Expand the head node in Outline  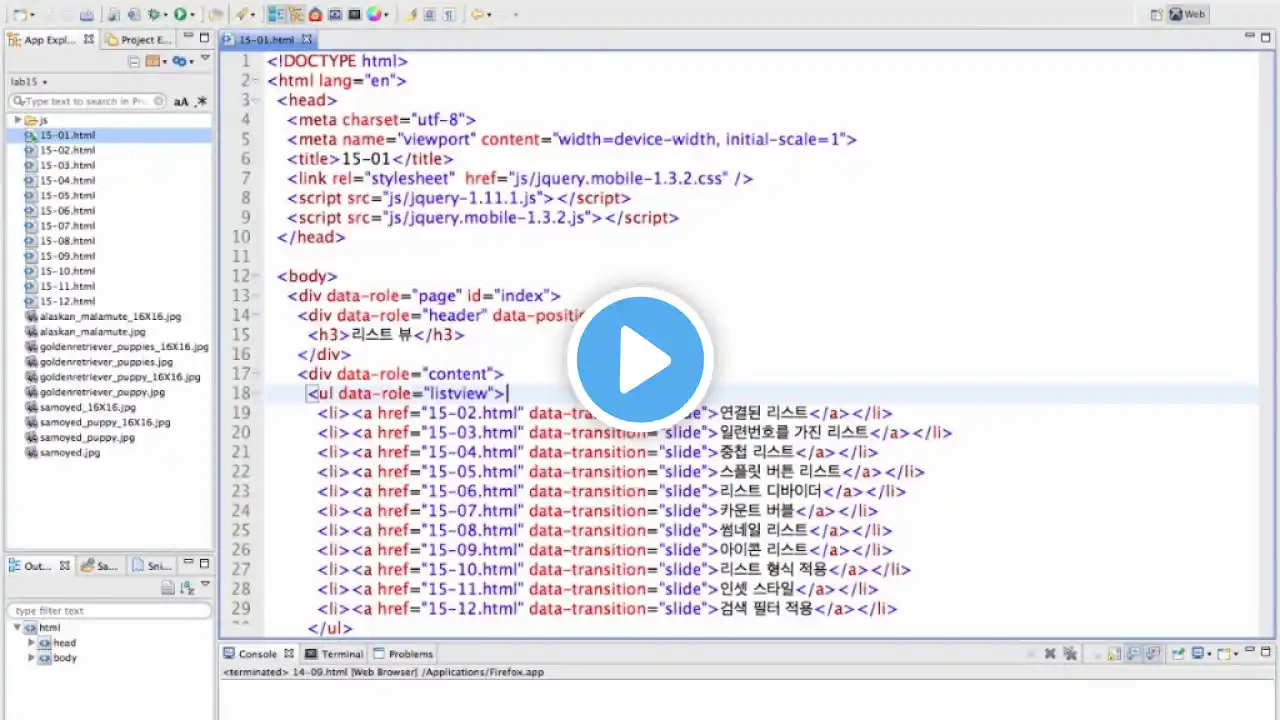click(x=31, y=643)
